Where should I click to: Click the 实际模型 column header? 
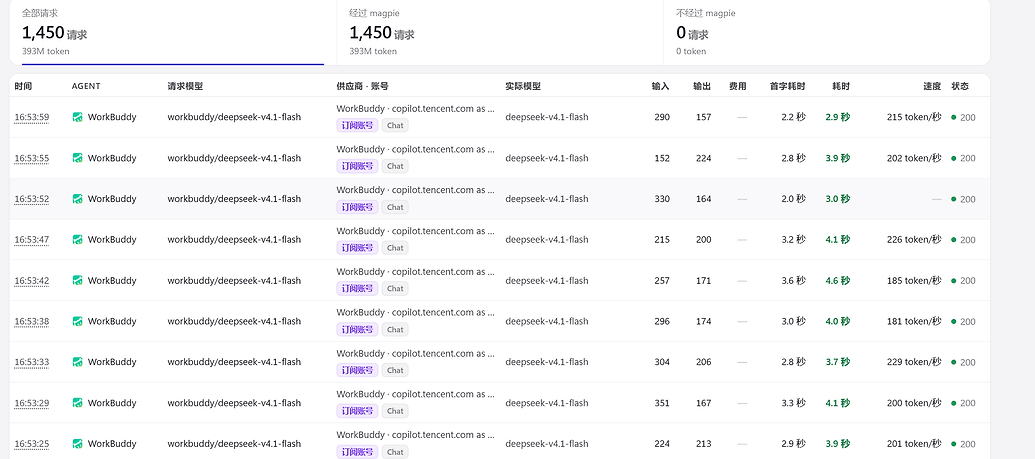(523, 87)
